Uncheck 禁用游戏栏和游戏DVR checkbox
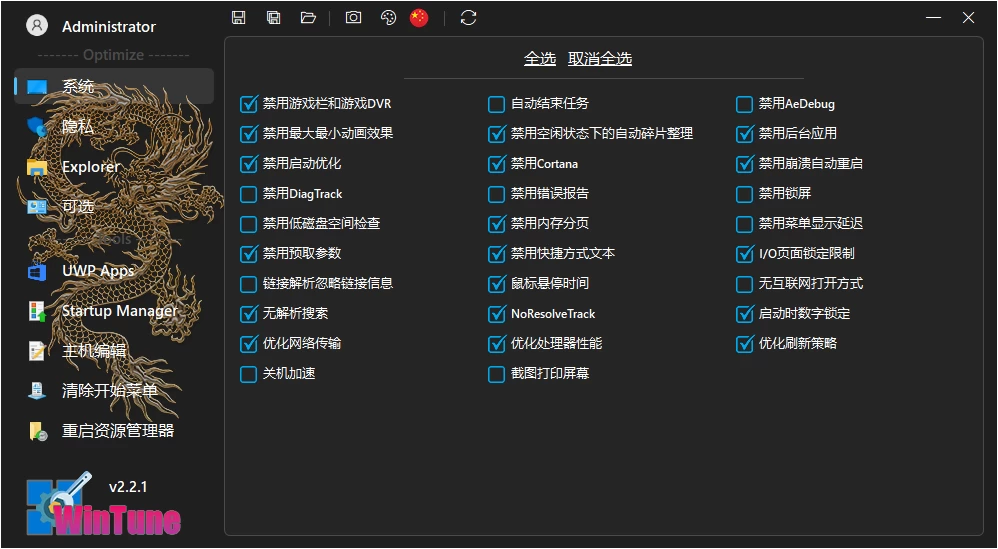This screenshot has width=998, height=549. pos(249,104)
